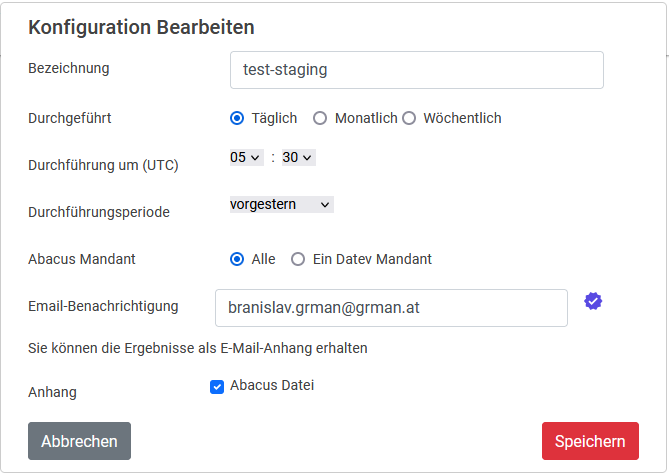Select the Monatlich radio option

(x=320, y=118)
